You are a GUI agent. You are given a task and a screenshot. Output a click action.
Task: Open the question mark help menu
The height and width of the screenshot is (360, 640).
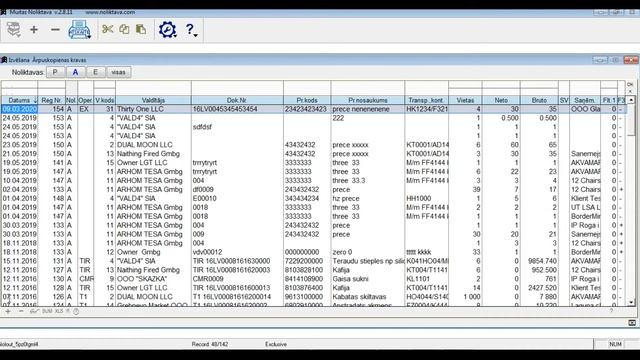191,30
